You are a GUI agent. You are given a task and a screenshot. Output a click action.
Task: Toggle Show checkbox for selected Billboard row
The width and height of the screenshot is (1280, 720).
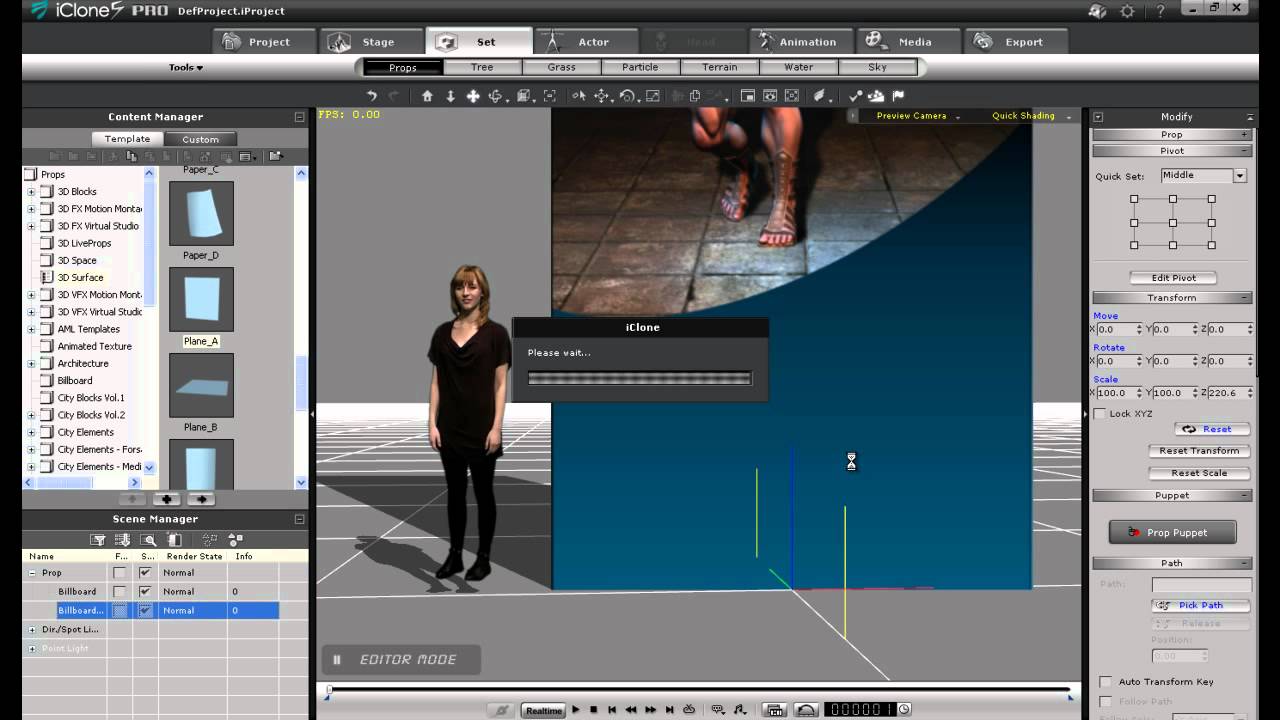pyautogui.click(x=146, y=610)
